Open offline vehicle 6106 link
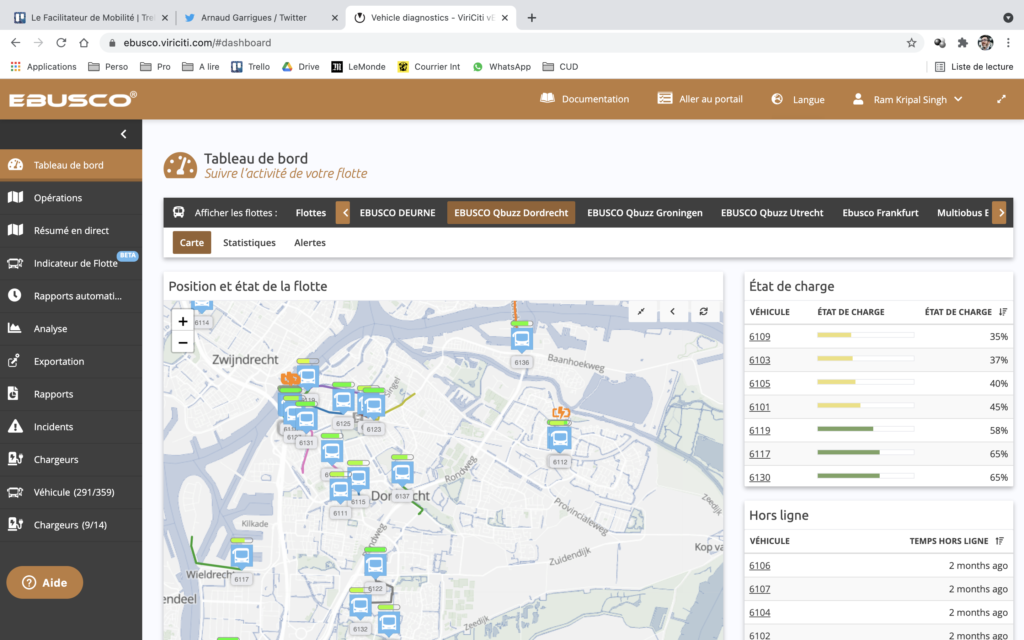The image size is (1024, 640). [760, 566]
